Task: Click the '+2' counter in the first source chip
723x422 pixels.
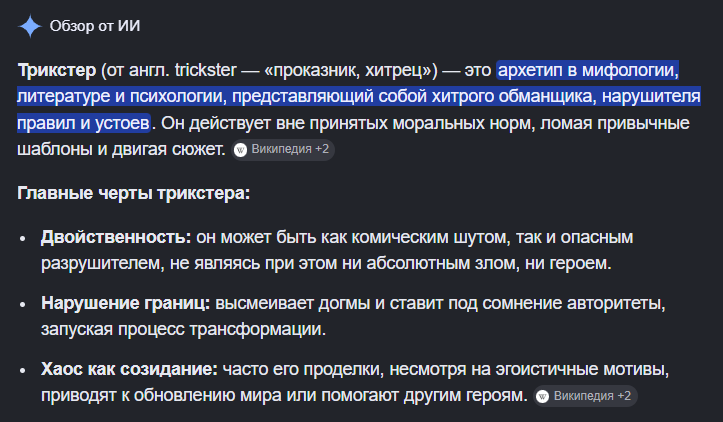Action: click(x=322, y=149)
